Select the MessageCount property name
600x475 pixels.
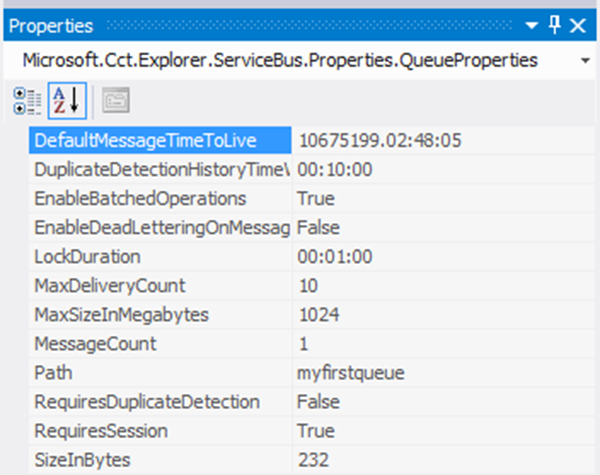coord(95,344)
